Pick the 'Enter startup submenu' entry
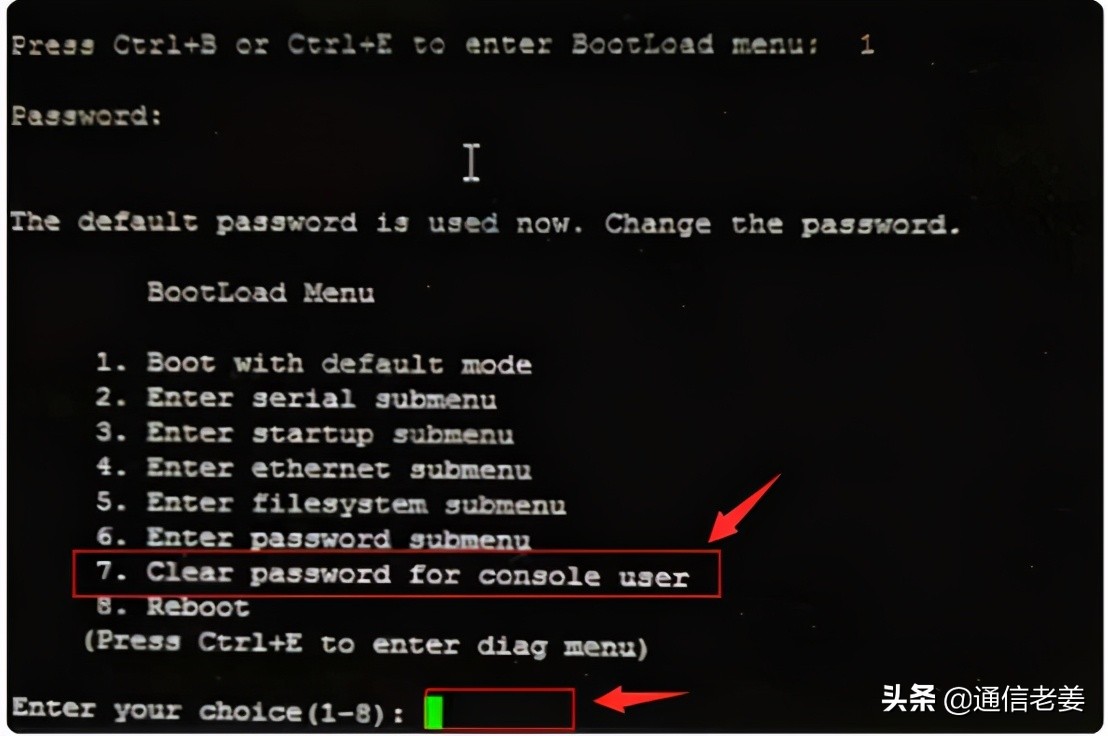The width and height of the screenshot is (1108, 736). click(305, 433)
